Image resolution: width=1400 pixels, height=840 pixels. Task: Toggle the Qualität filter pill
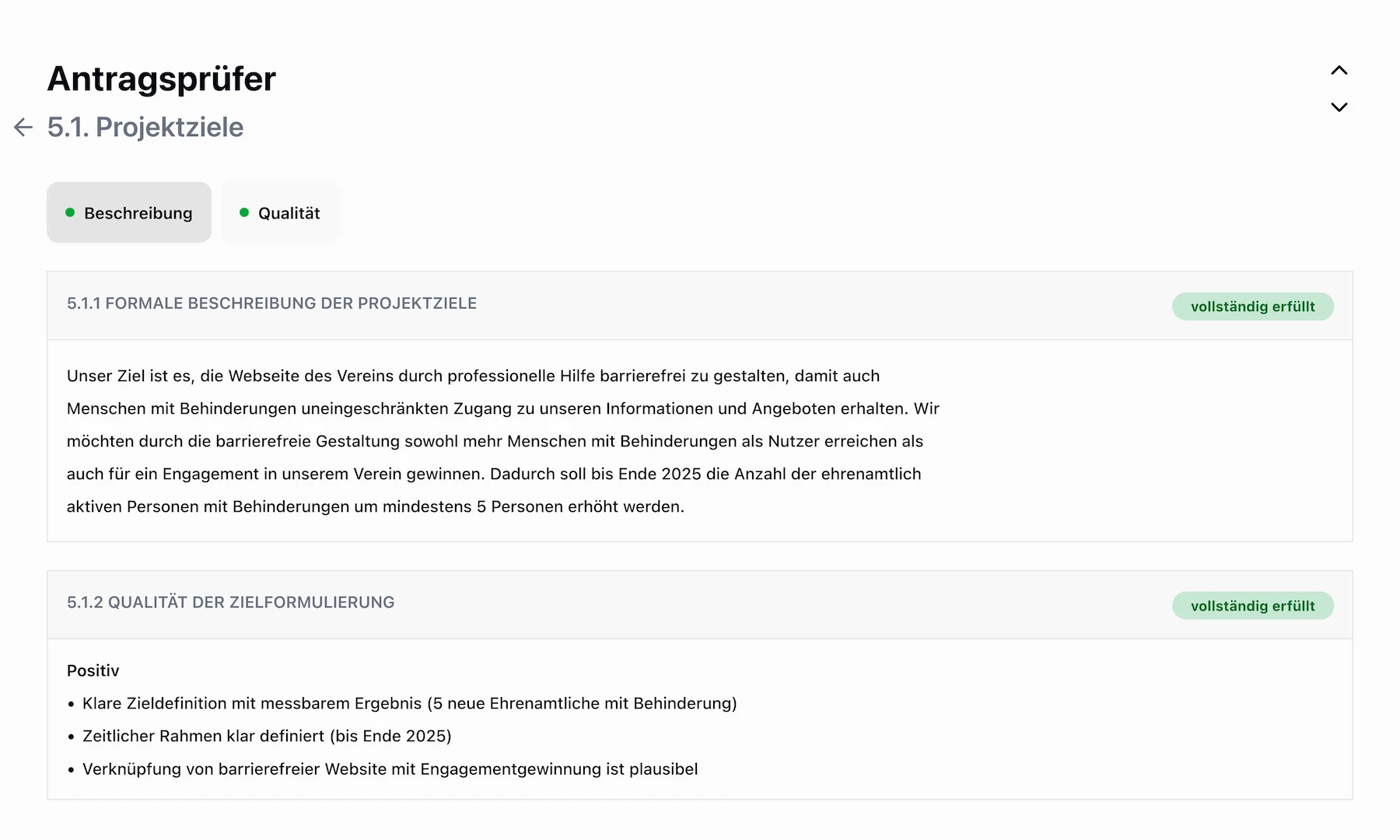pyautogui.click(x=280, y=212)
